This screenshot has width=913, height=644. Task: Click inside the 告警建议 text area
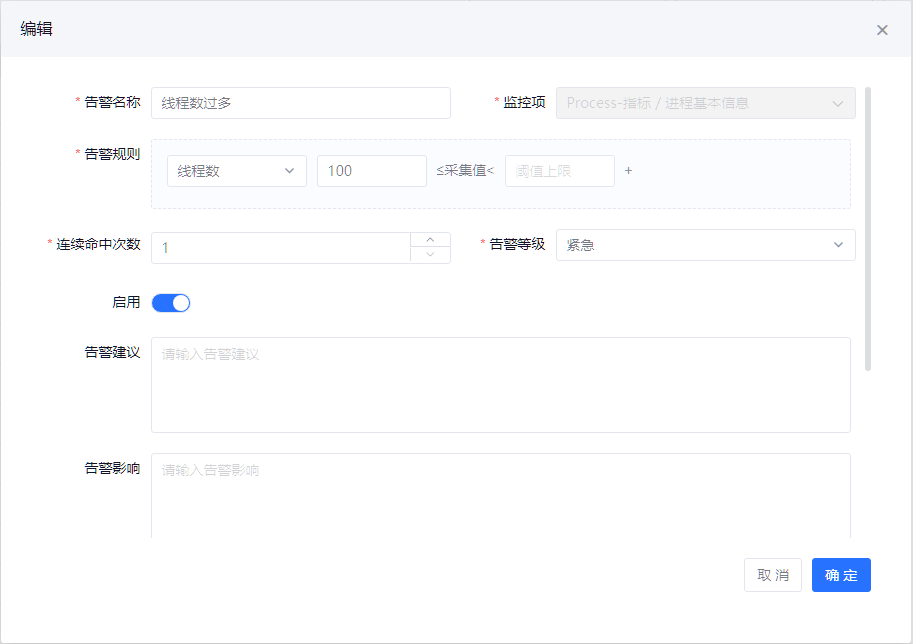tap(500, 385)
